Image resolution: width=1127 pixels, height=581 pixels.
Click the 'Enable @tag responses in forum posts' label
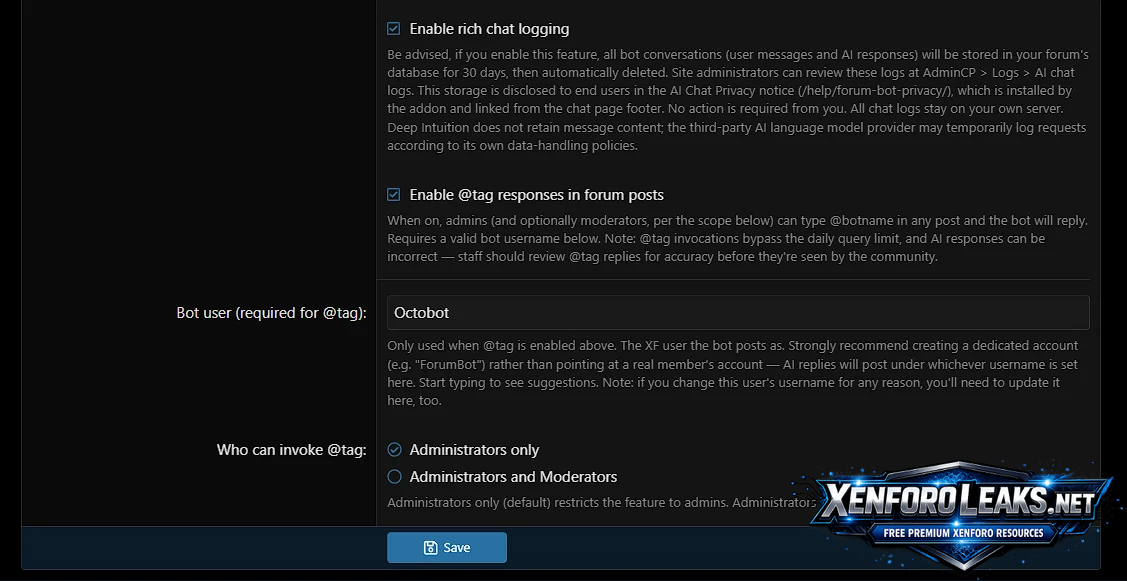536,195
